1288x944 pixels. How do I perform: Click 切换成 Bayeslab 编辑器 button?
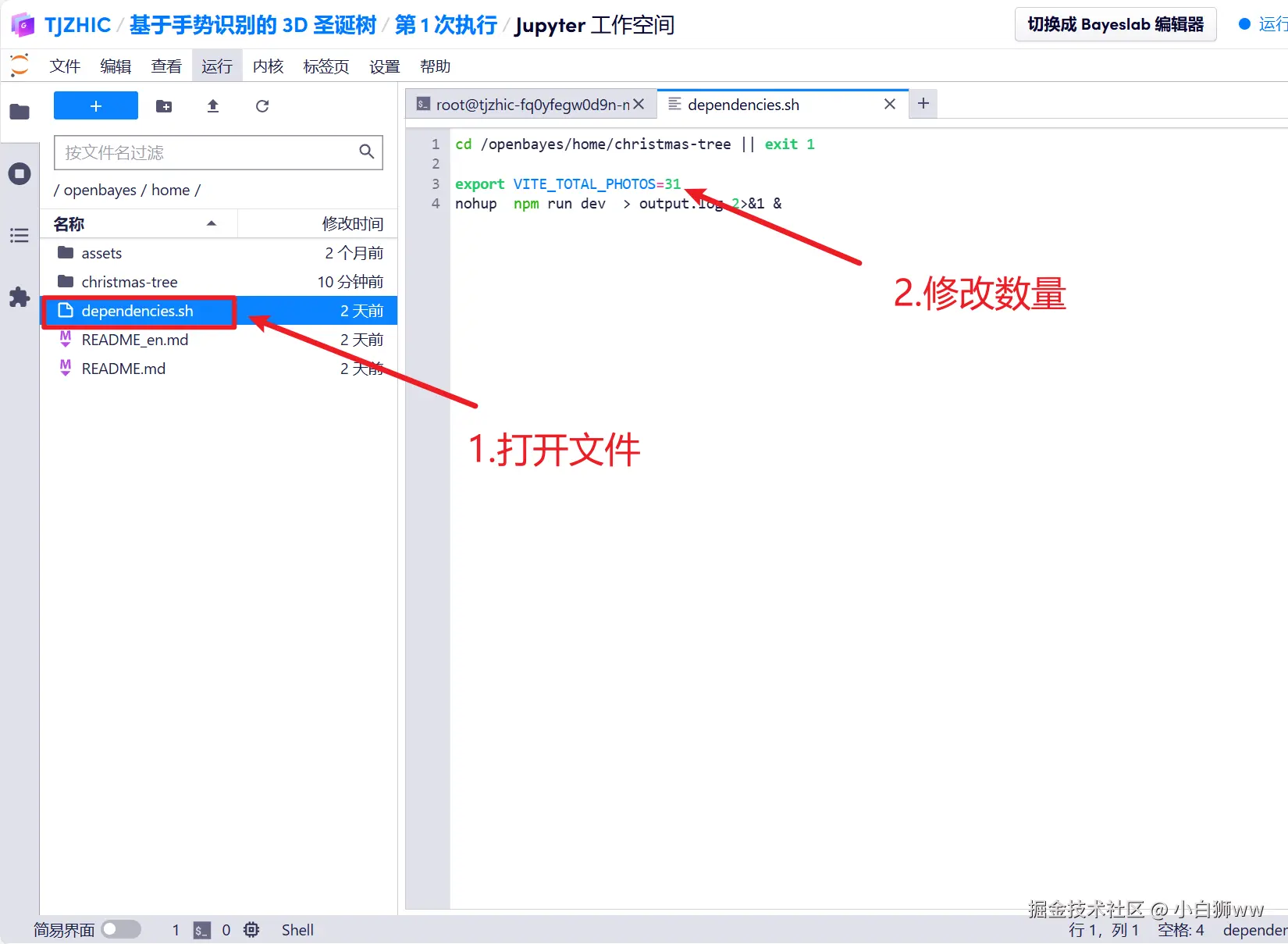point(1115,24)
